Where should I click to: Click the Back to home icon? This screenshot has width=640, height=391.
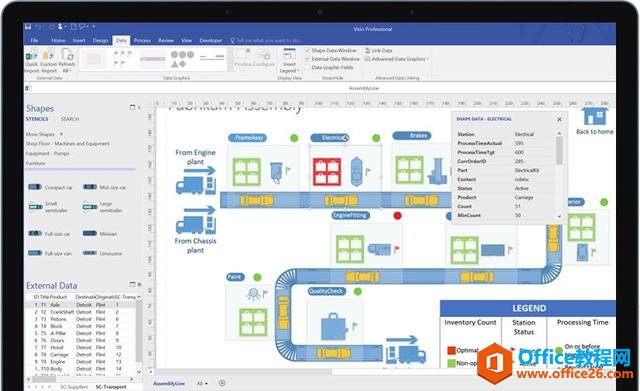(x=595, y=116)
